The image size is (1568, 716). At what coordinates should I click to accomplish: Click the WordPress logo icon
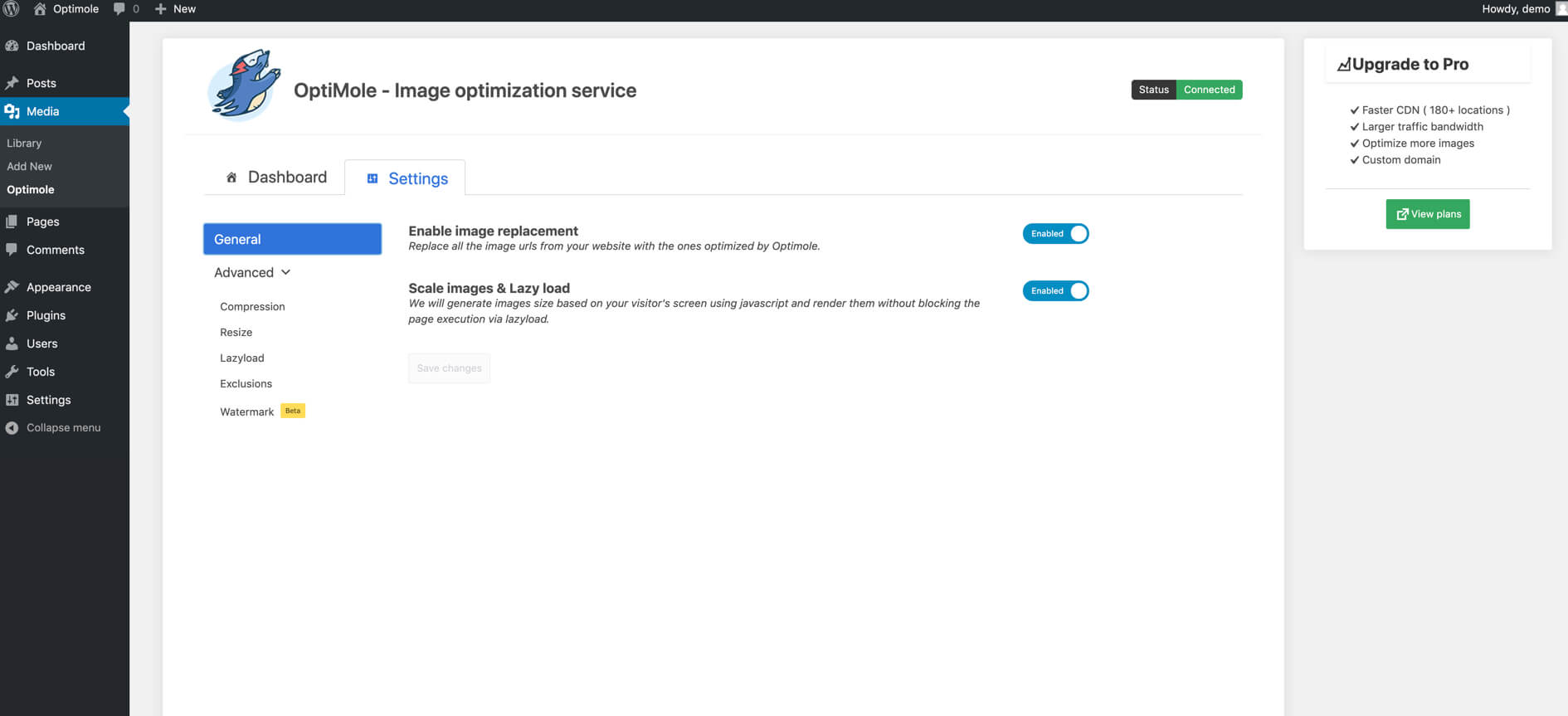pos(11,9)
